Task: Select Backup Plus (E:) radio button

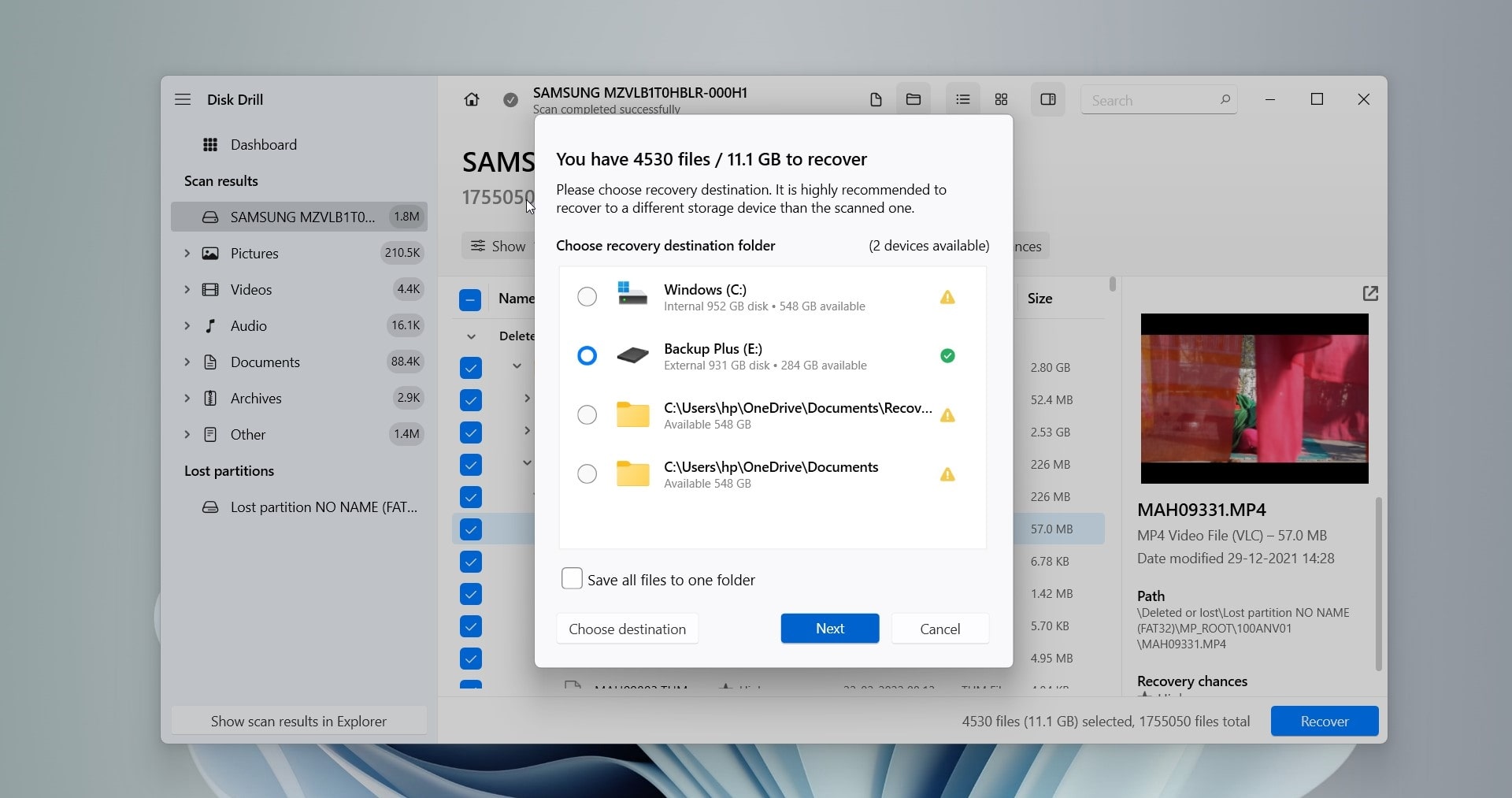Action: (587, 356)
